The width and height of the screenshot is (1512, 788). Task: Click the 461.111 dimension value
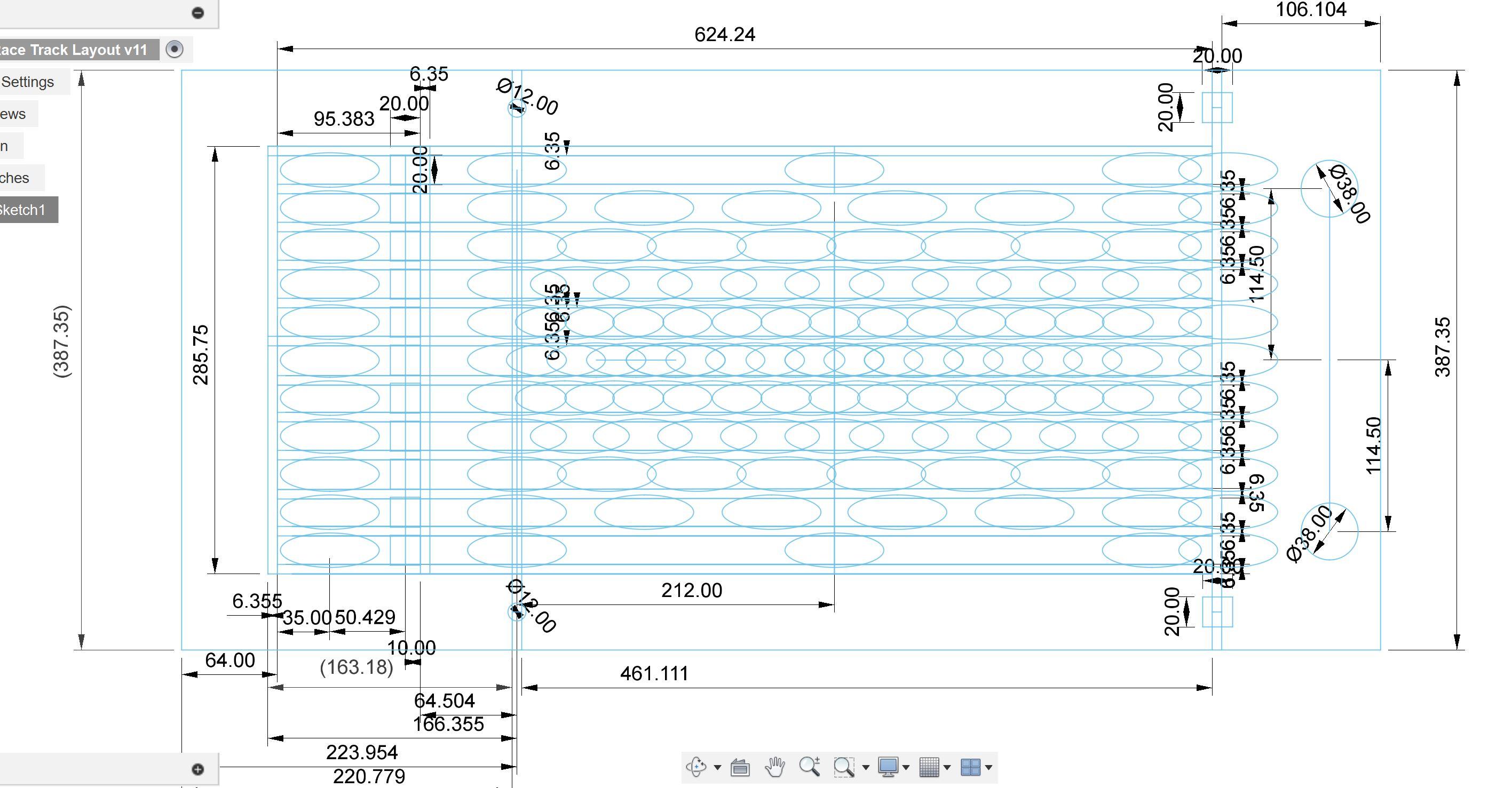654,674
